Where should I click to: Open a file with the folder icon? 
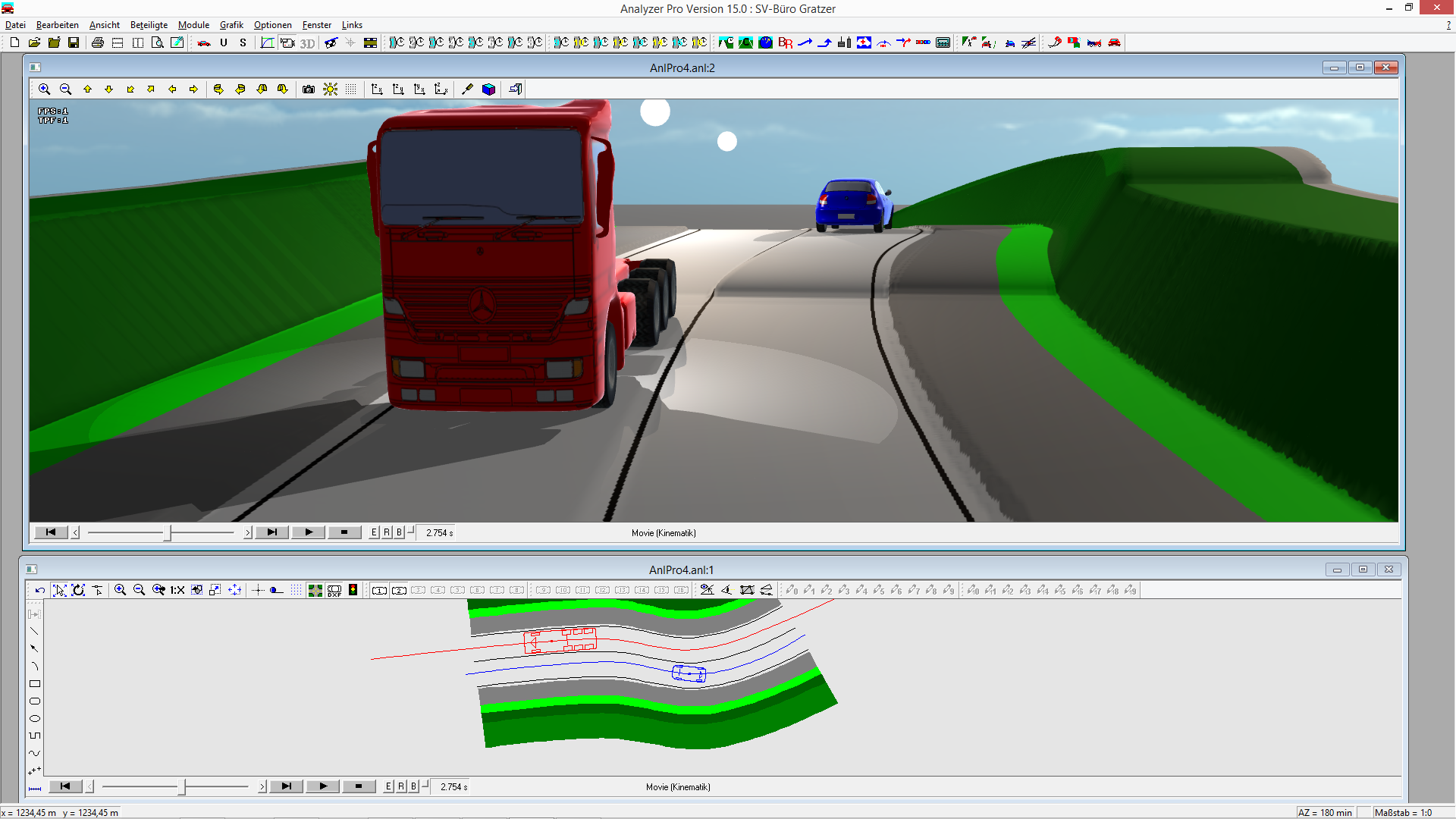coord(34,42)
